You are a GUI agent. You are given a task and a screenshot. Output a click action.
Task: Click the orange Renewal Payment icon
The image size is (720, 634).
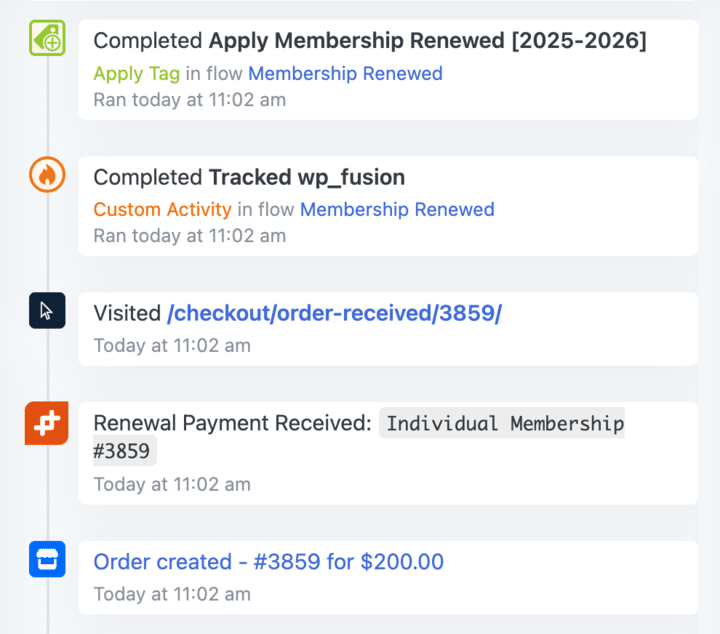tap(46, 424)
